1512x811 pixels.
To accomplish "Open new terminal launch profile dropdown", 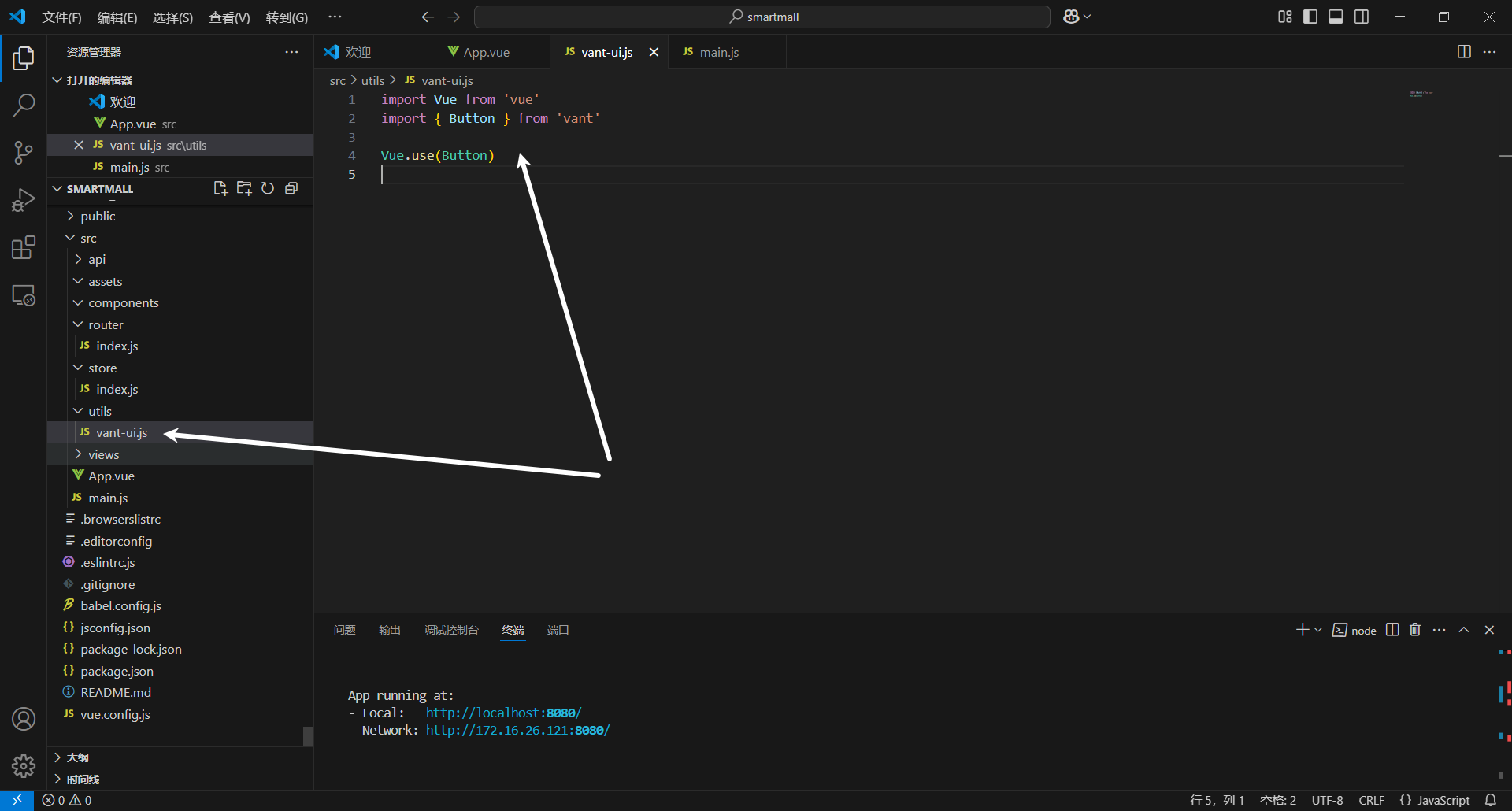I will click(x=1318, y=630).
